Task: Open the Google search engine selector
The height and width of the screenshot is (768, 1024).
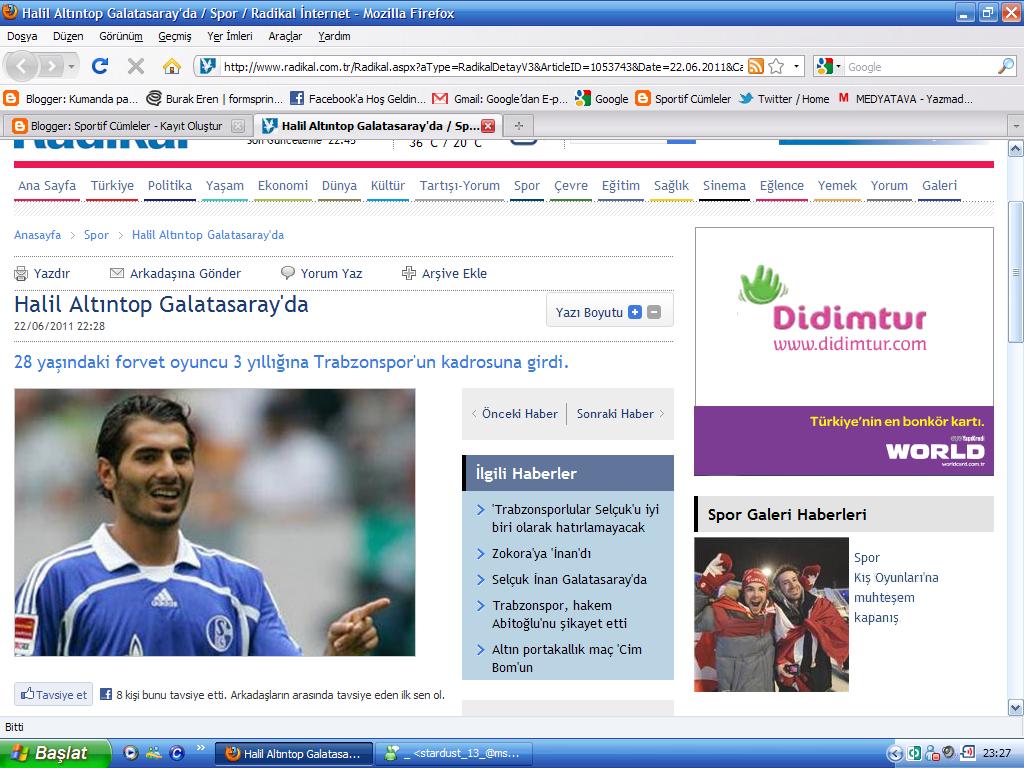Action: 828,66
